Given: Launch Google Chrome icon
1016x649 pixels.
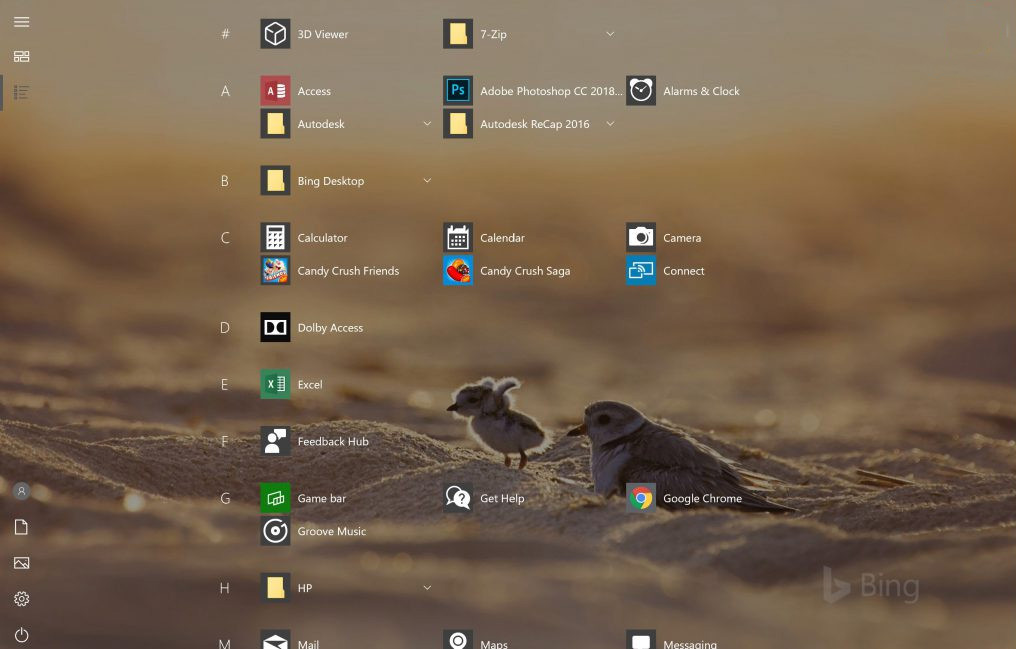Looking at the screenshot, I should point(641,499).
